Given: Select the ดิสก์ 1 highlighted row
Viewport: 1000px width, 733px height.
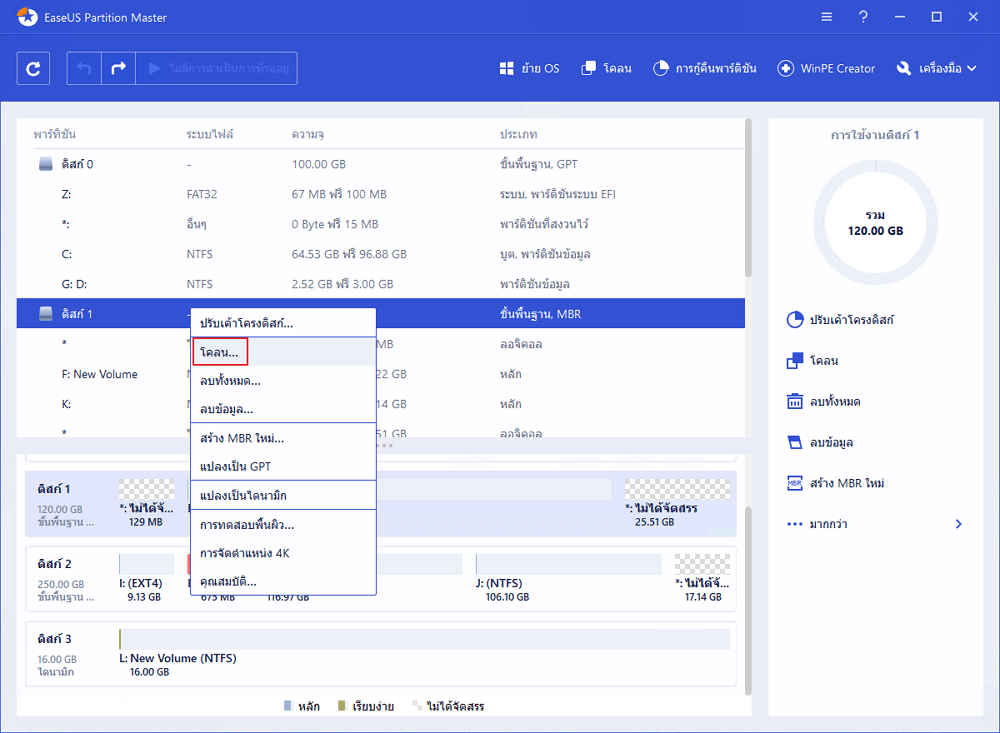Looking at the screenshot, I should [x=381, y=313].
